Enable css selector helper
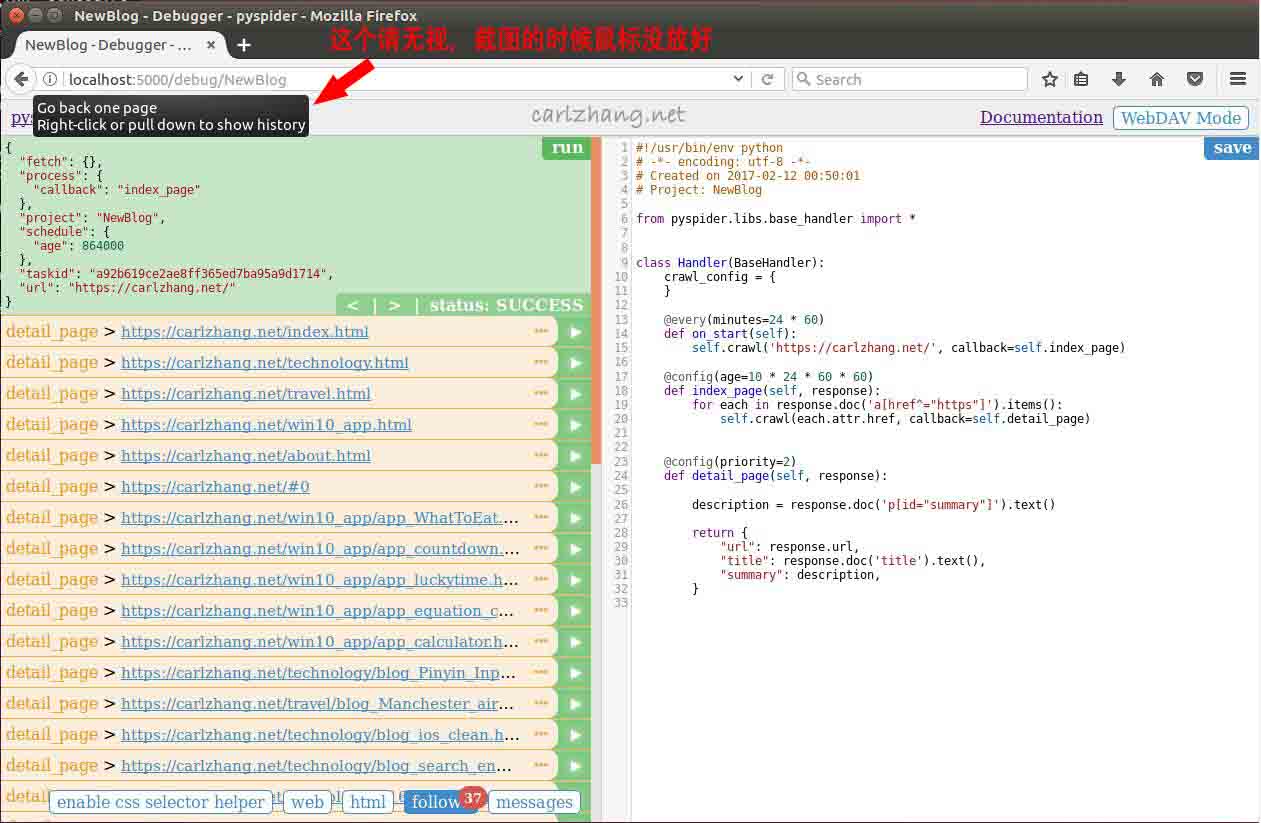The width and height of the screenshot is (1261, 823). click(161, 802)
